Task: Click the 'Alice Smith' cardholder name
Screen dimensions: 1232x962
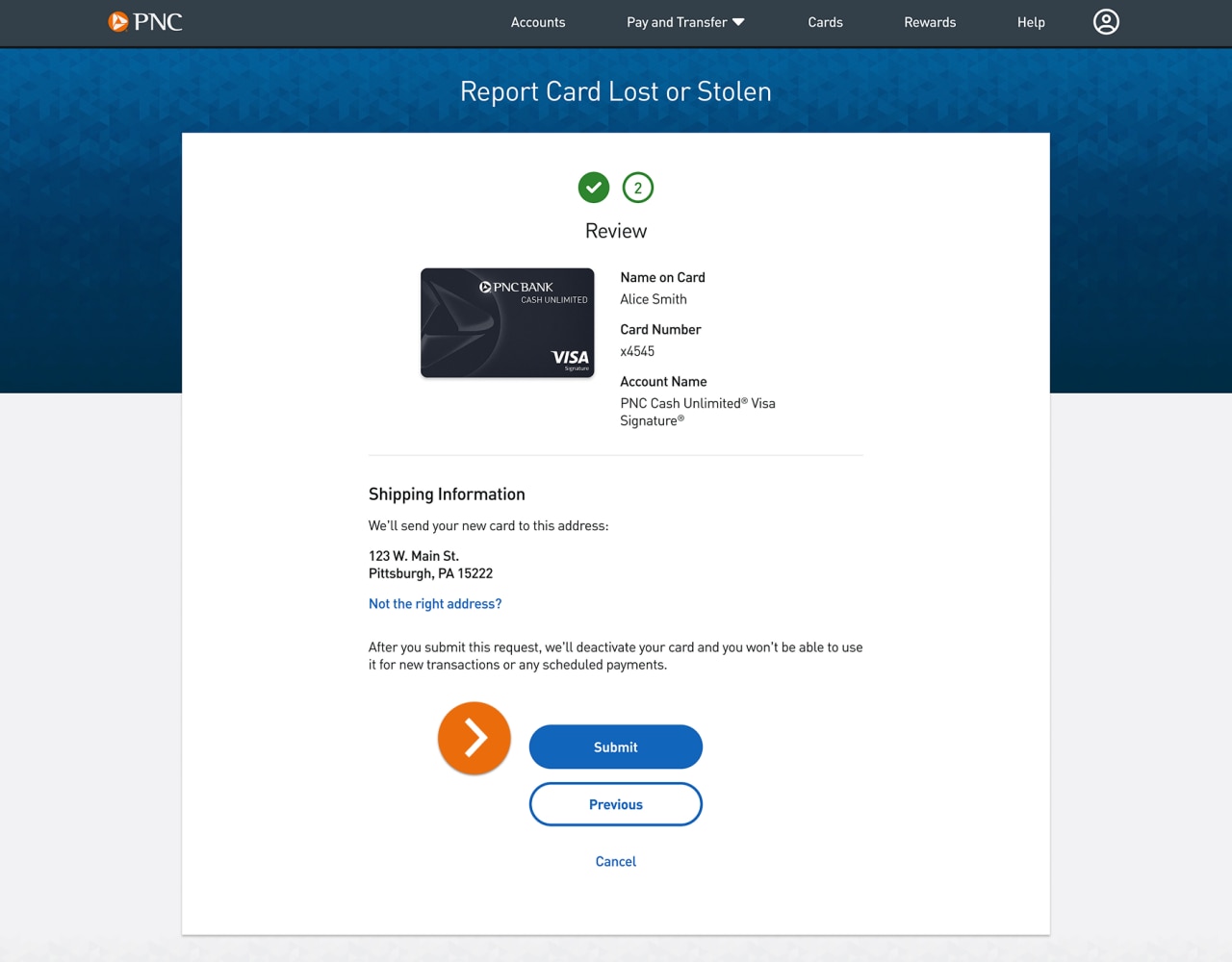Action: click(x=654, y=299)
